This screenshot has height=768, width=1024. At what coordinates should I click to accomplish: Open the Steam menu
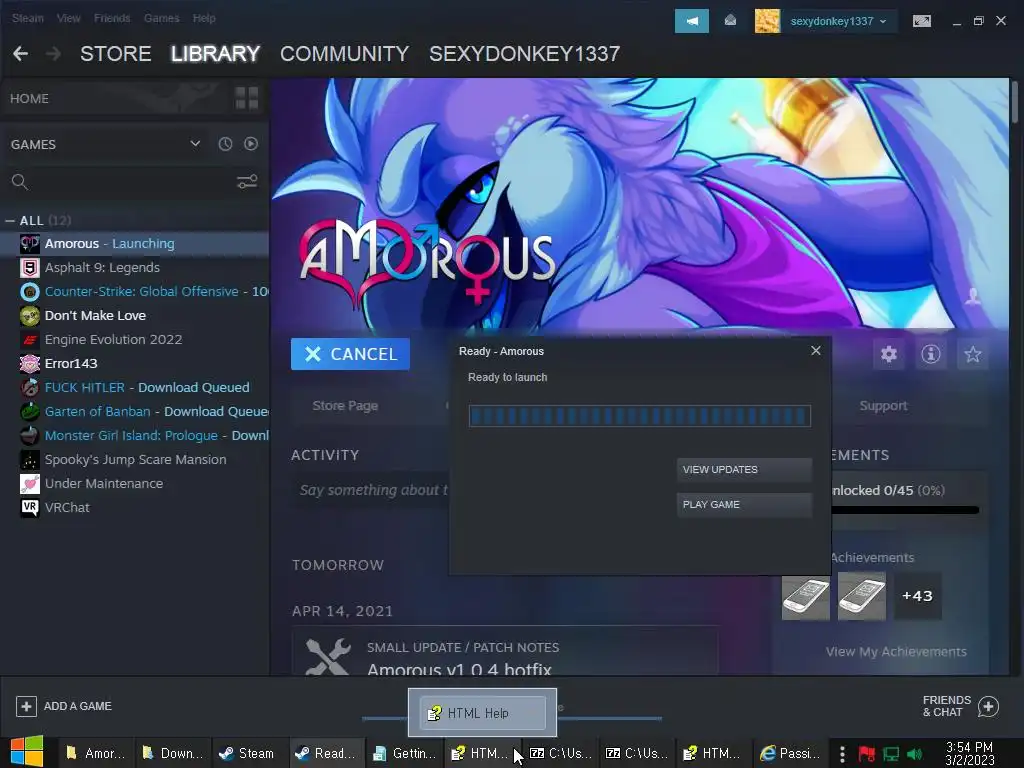[27, 18]
